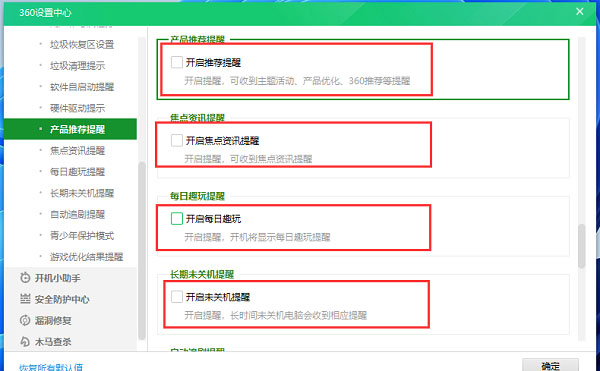Click description 开机将显示每日趣玩提醒
Viewport: 600px width, 371px height.
click(x=257, y=237)
